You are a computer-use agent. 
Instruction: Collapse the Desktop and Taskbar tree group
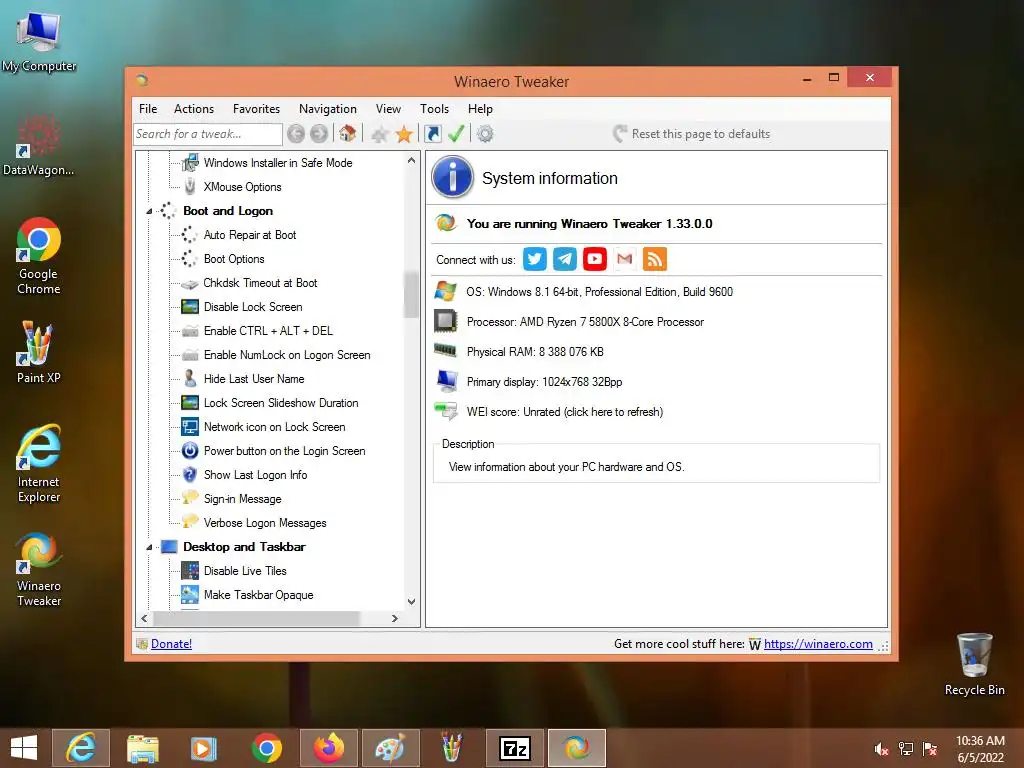(150, 547)
